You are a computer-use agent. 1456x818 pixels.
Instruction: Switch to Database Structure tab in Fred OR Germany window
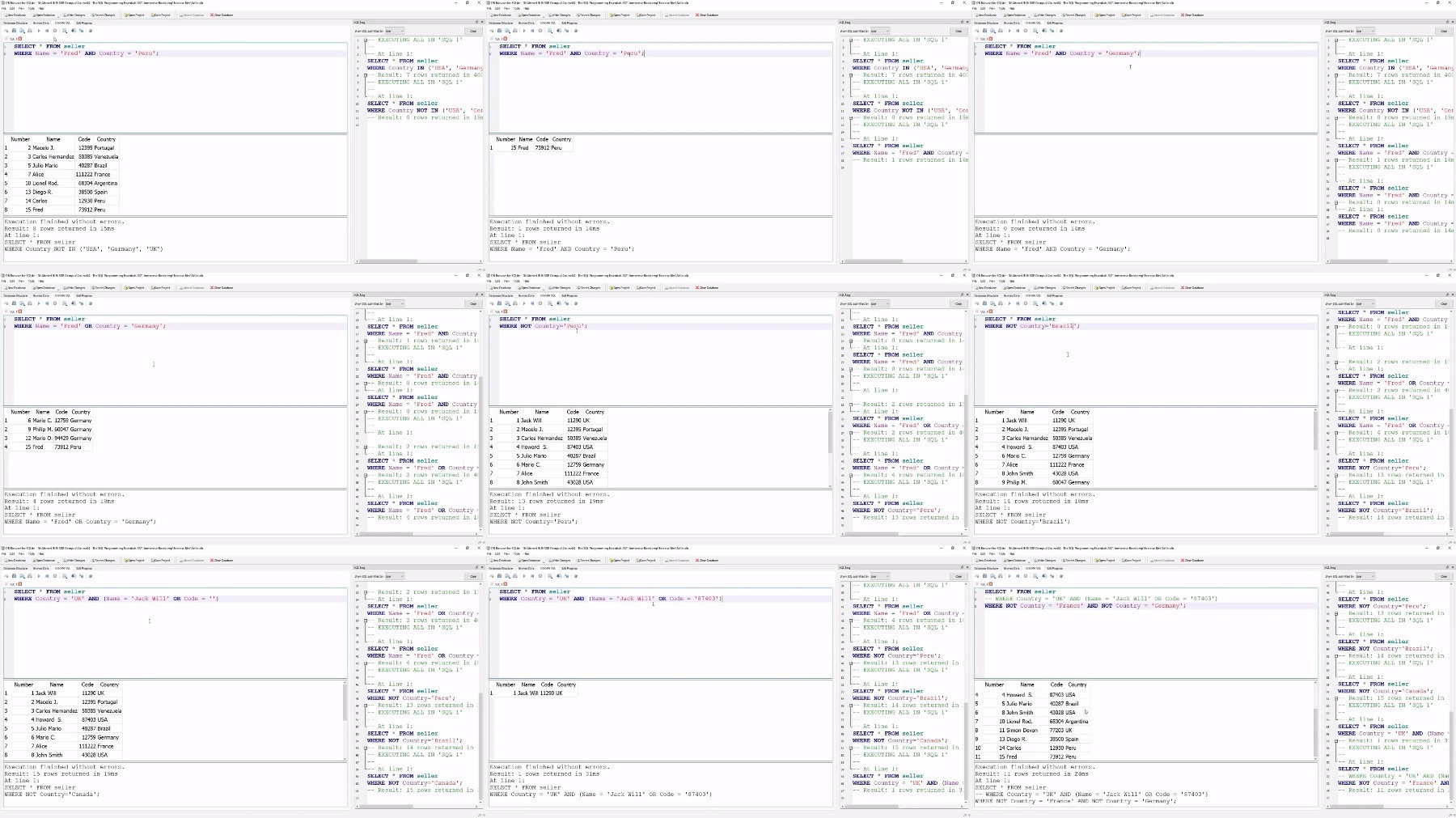(15, 295)
